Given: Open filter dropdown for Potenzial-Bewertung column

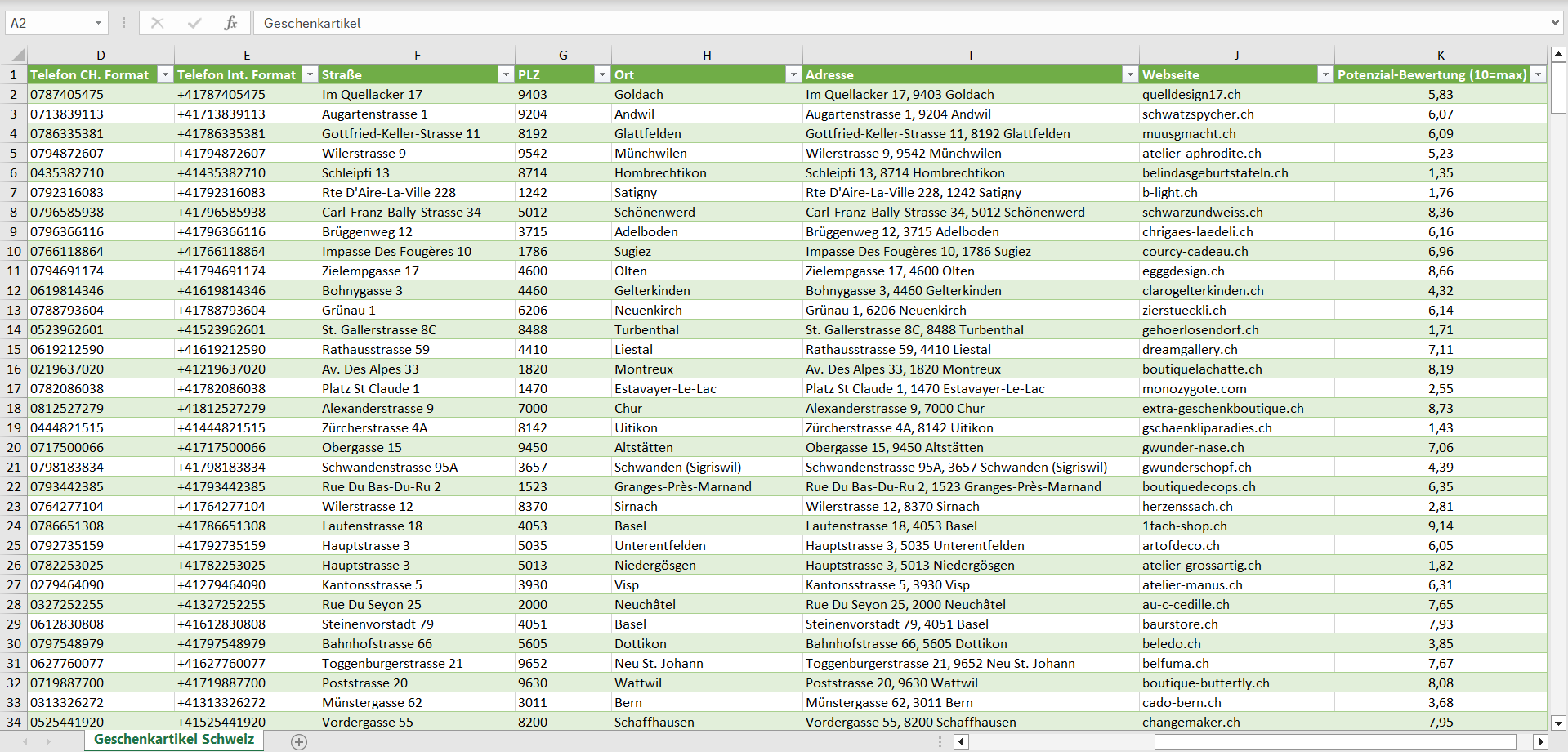Looking at the screenshot, I should pyautogui.click(x=1538, y=74).
